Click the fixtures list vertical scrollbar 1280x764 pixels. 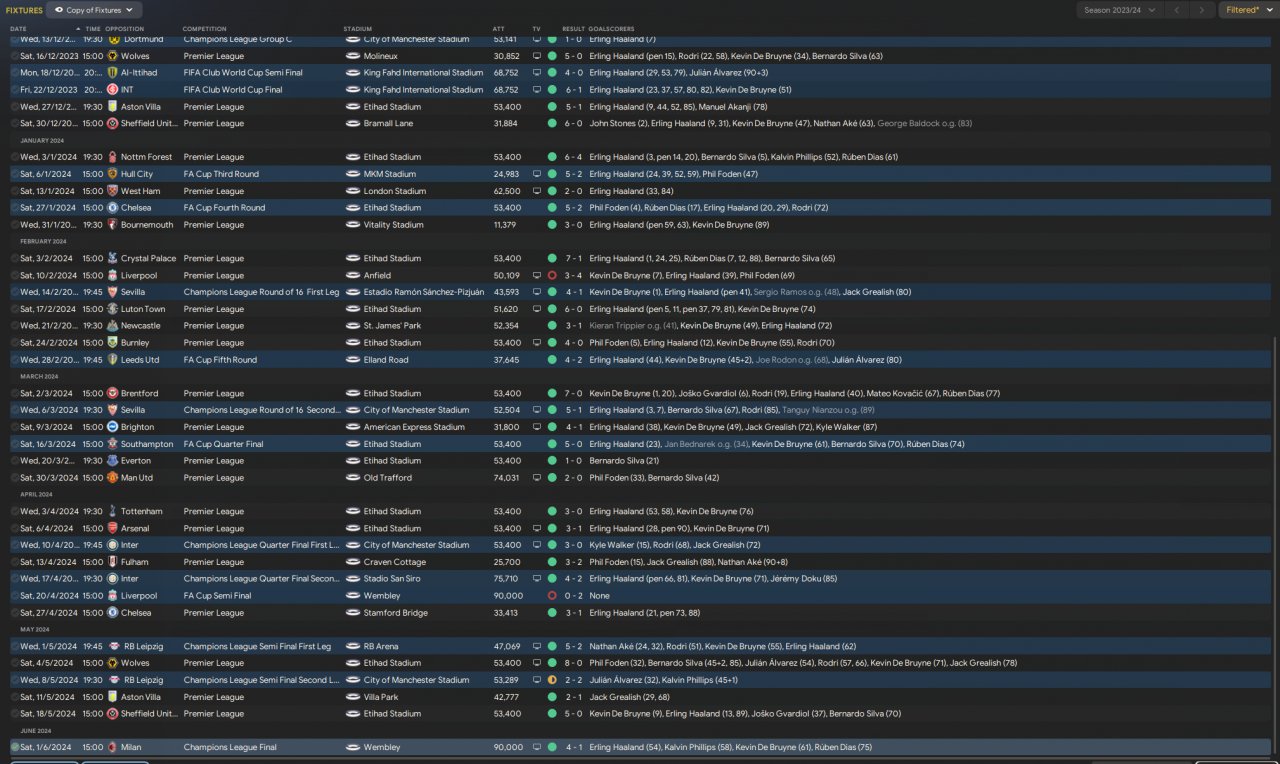[x=1273, y=545]
